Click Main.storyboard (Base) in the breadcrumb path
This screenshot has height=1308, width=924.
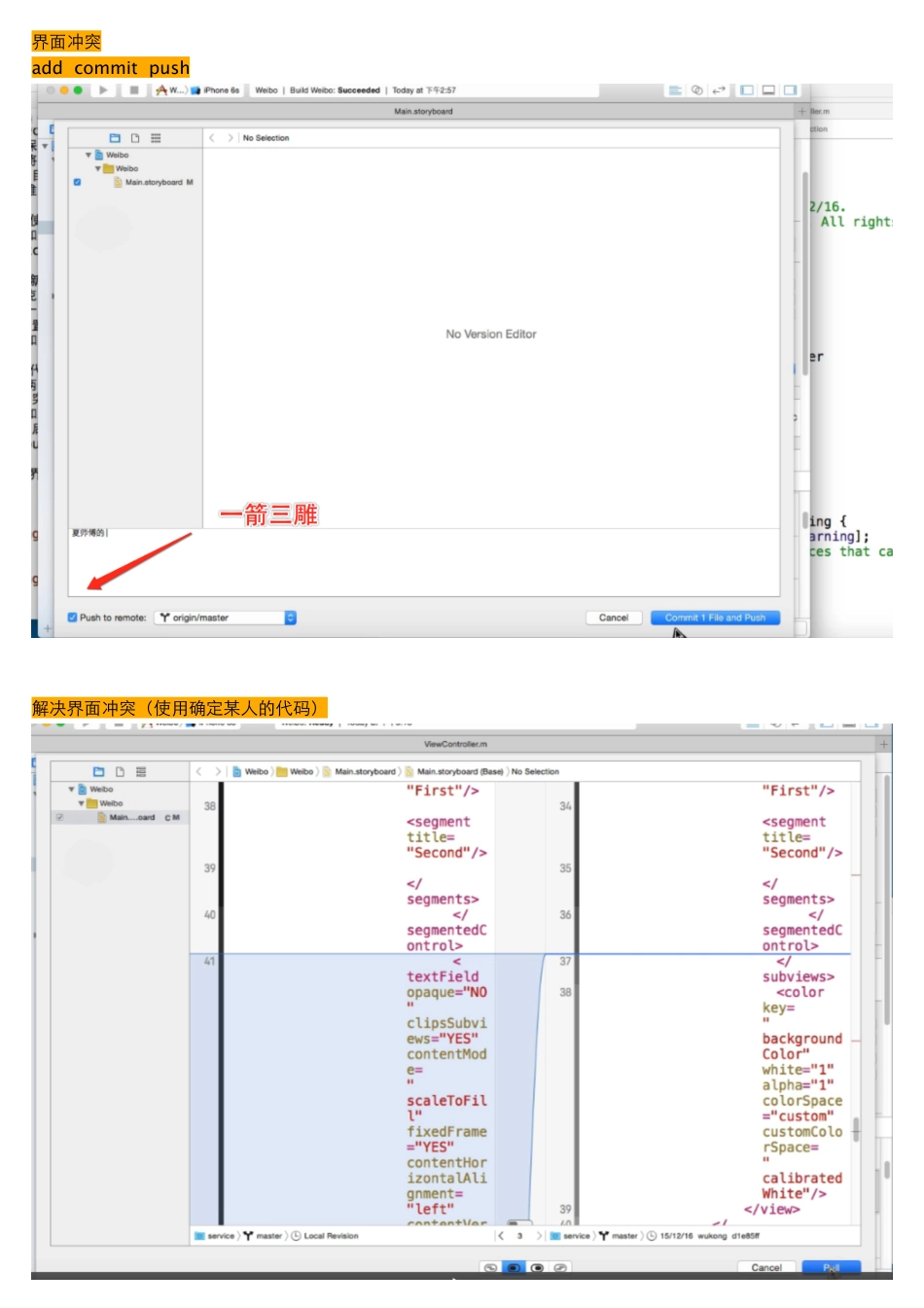[x=459, y=772]
